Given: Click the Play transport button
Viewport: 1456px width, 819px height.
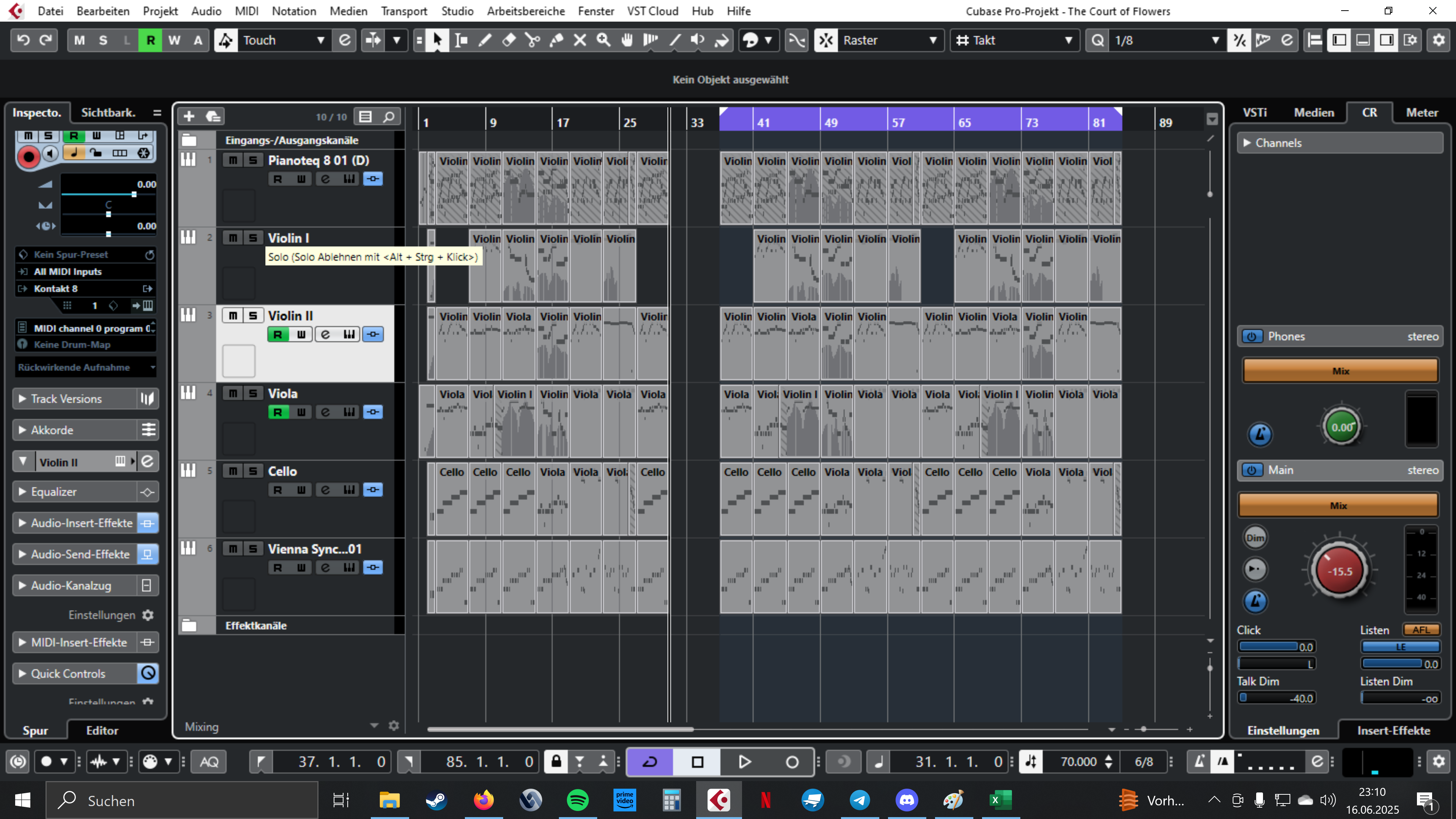Looking at the screenshot, I should (x=744, y=762).
